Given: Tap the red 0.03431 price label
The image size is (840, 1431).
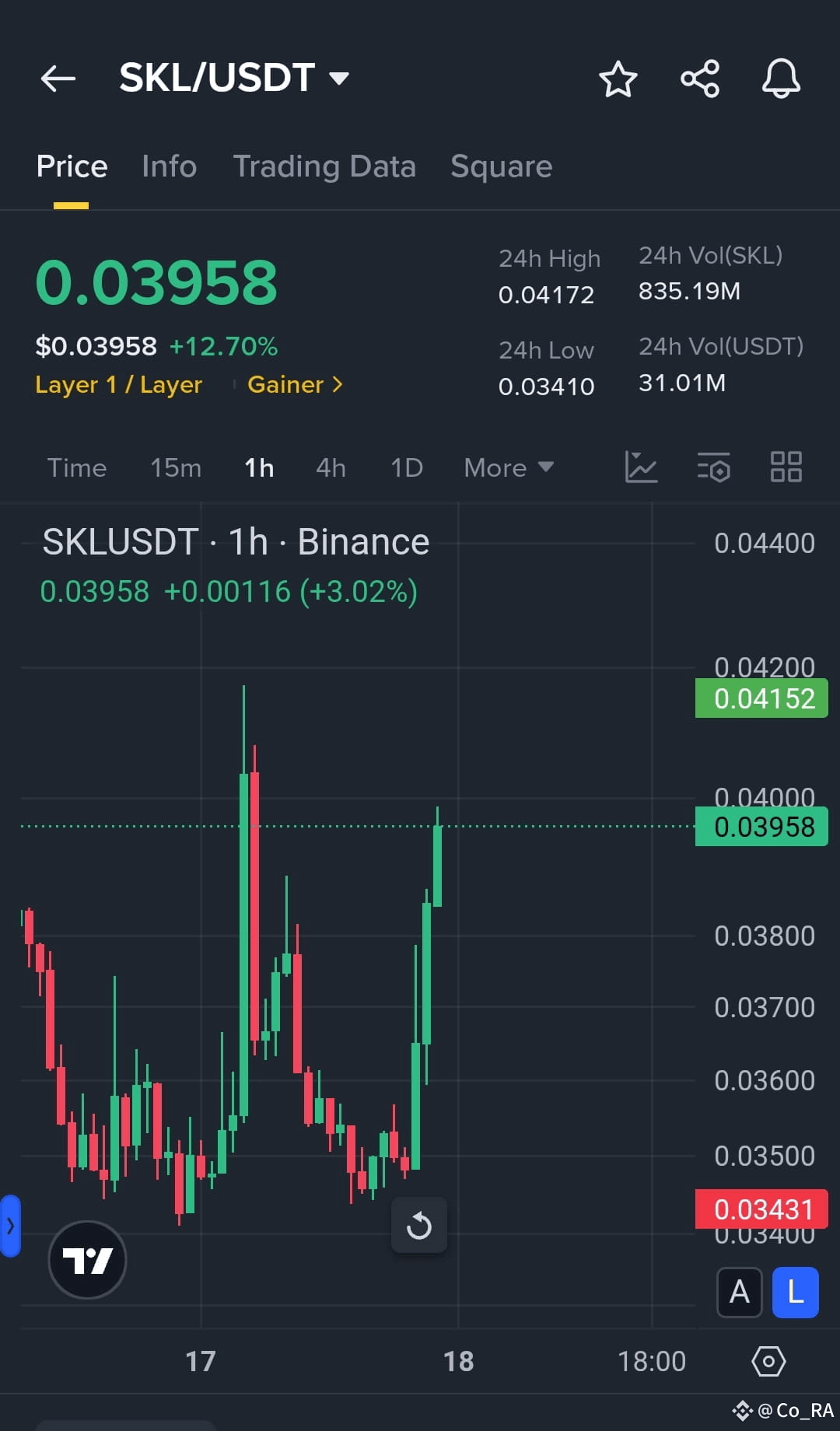Looking at the screenshot, I should [761, 1209].
